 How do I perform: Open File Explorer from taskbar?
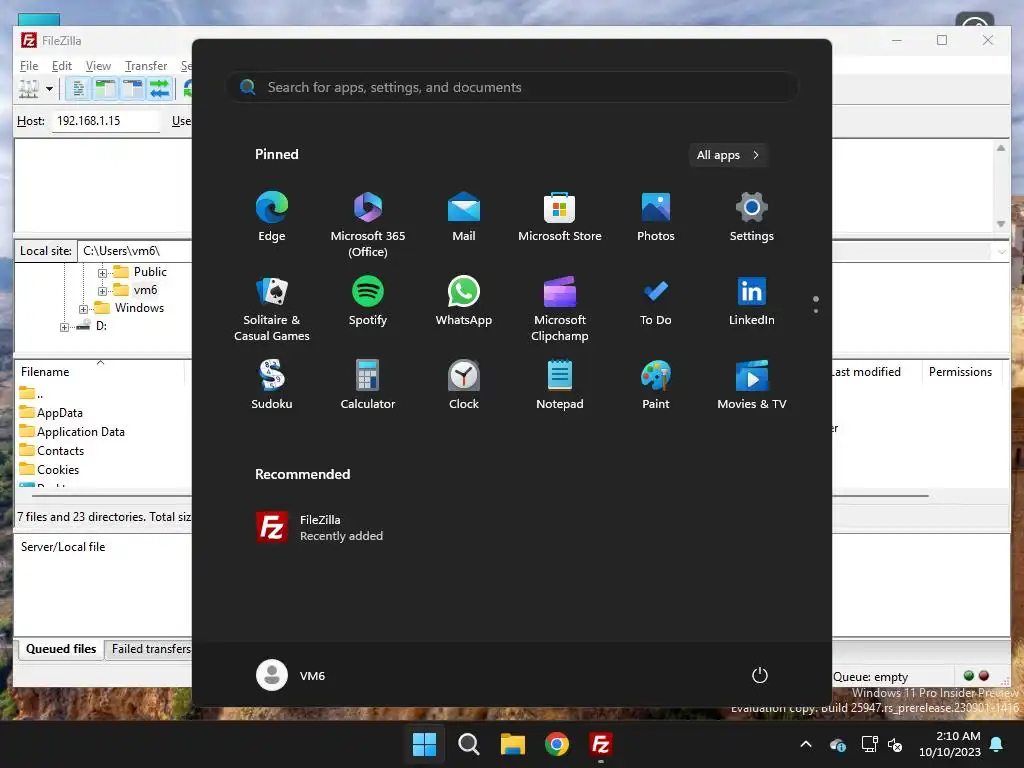513,744
